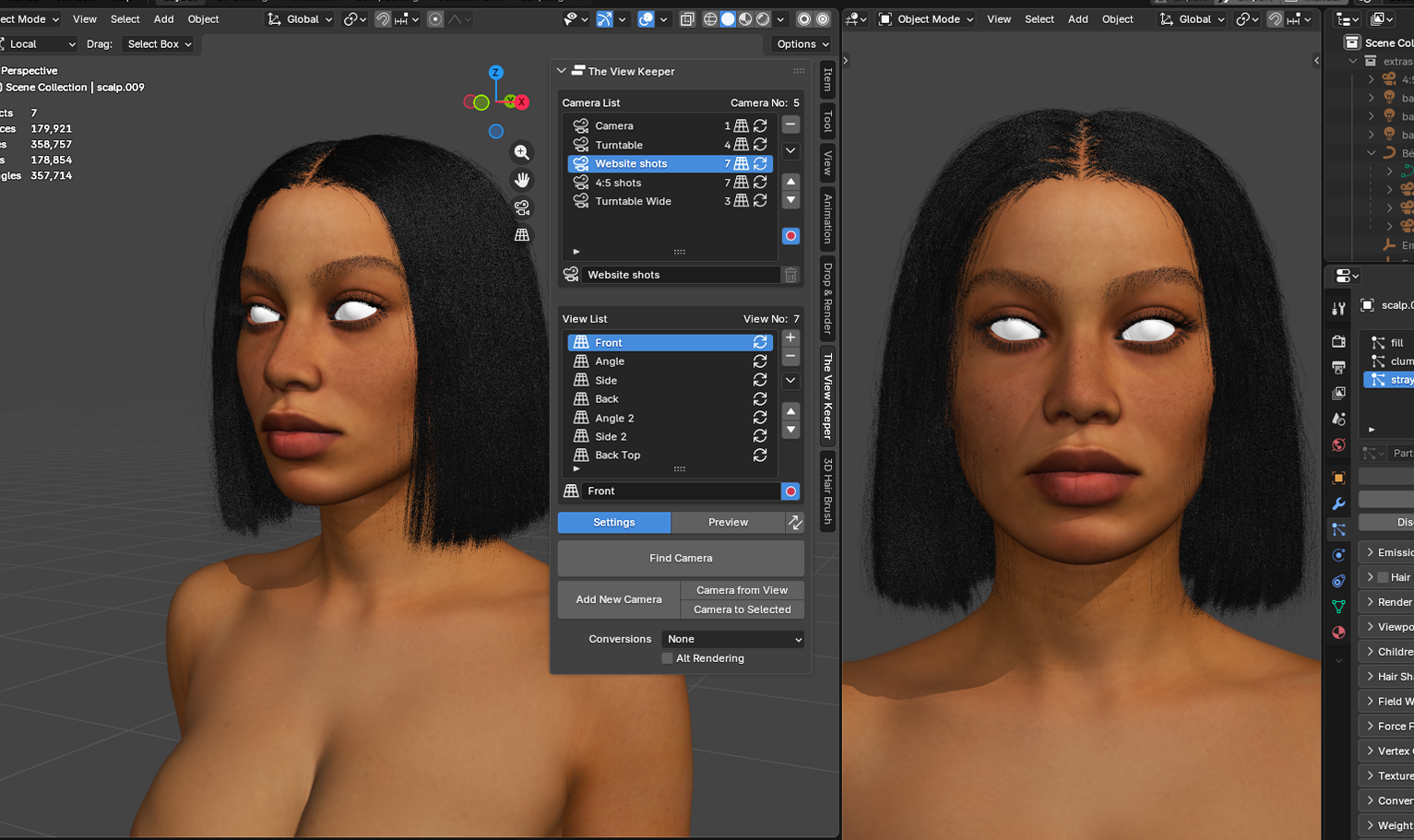Toggle X-ray mode in viewport header
1414x840 pixels.
687,18
